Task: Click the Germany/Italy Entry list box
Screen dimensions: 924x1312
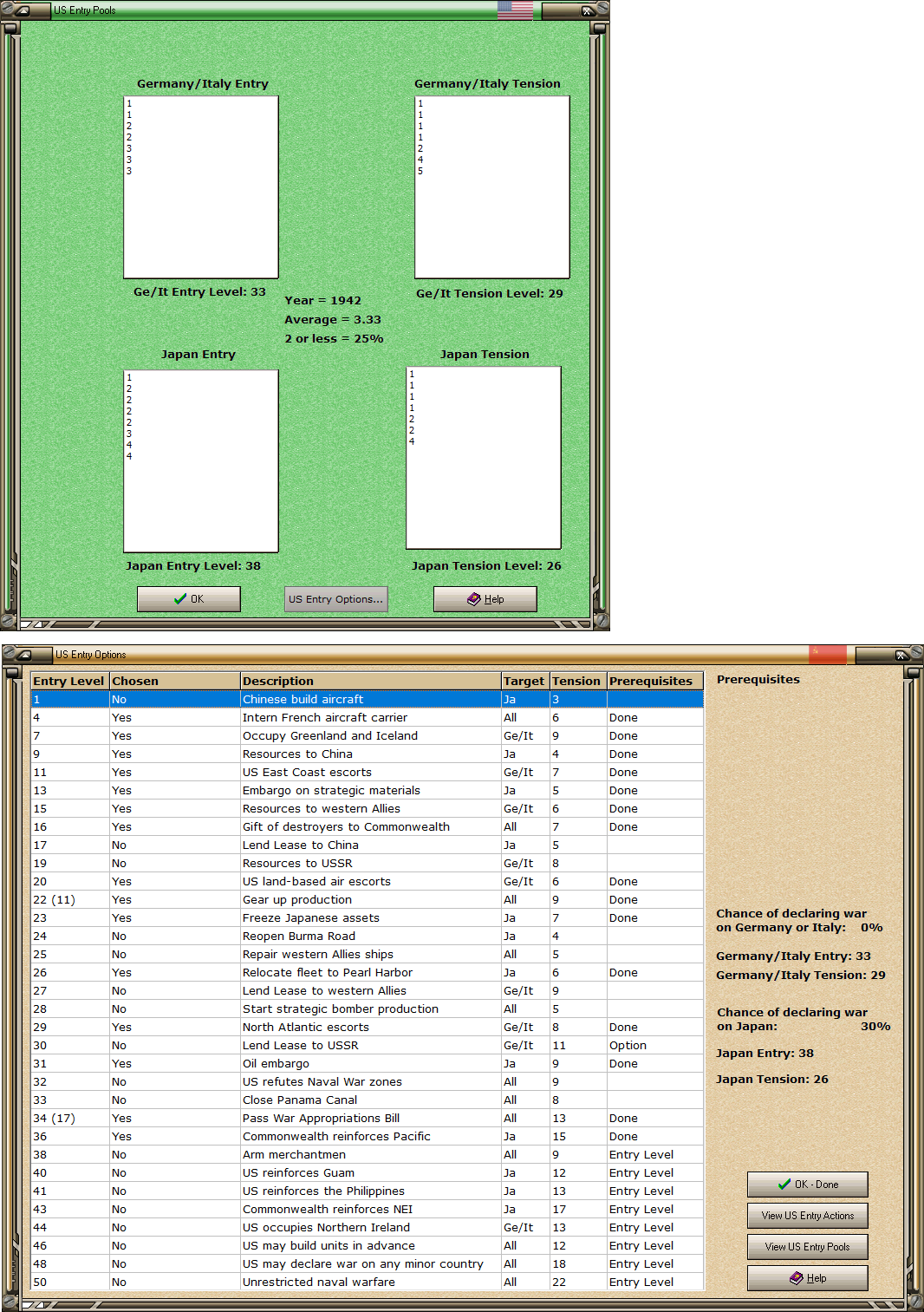Action: 201,187
